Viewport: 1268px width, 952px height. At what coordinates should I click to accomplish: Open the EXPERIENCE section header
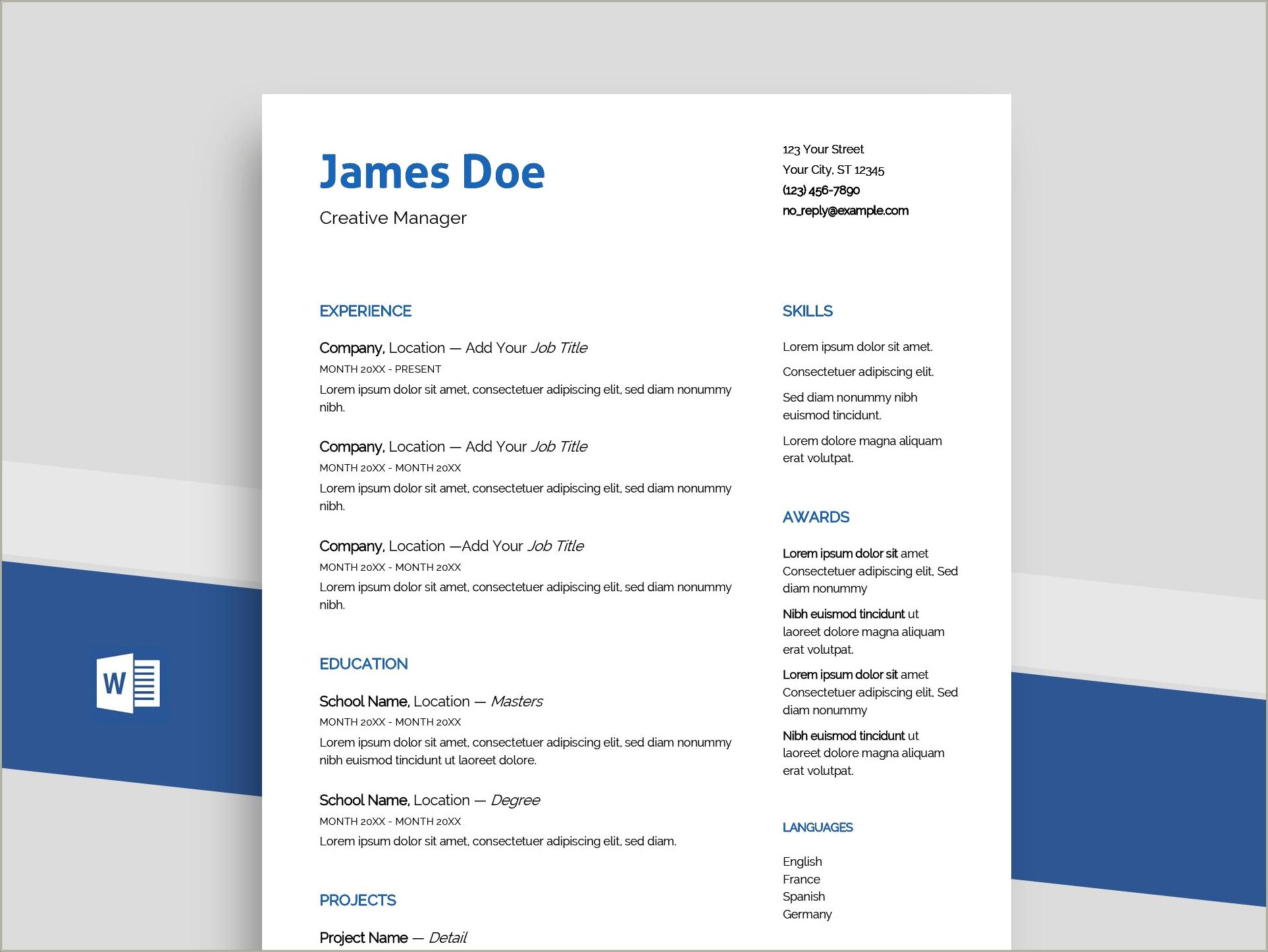pyautogui.click(x=363, y=304)
